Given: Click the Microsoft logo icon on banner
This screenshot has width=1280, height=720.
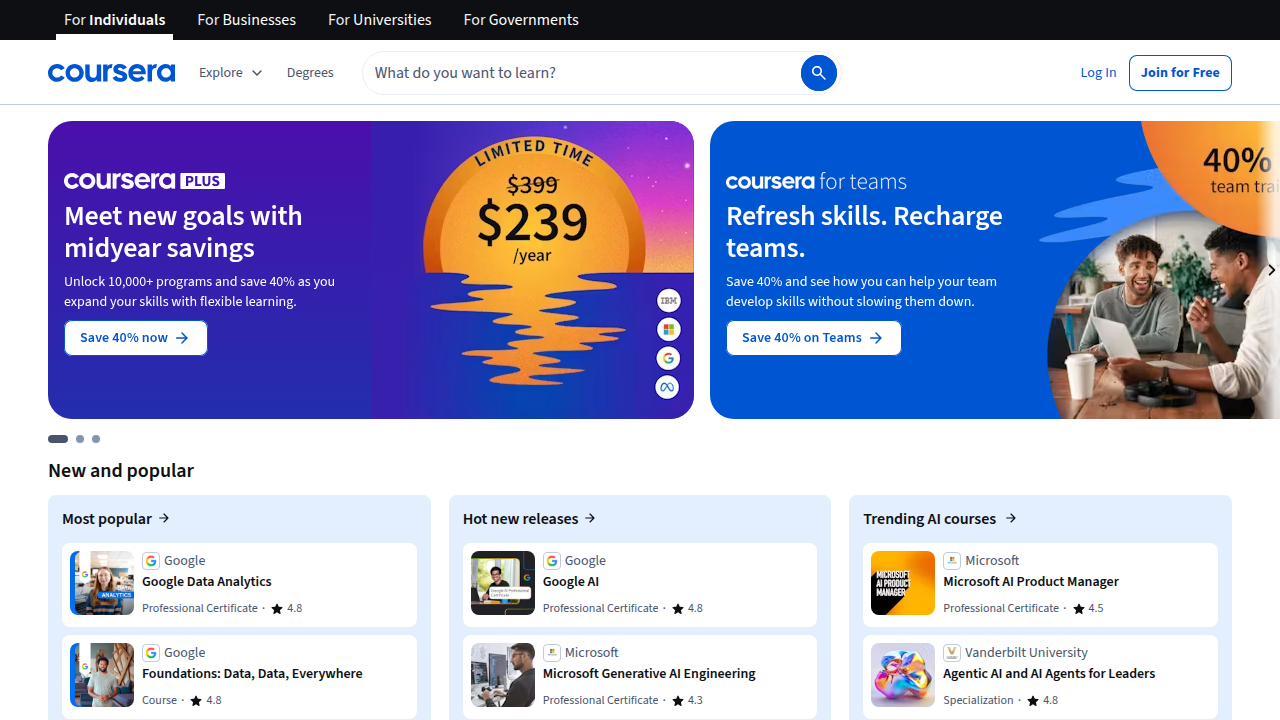Looking at the screenshot, I should tap(668, 329).
